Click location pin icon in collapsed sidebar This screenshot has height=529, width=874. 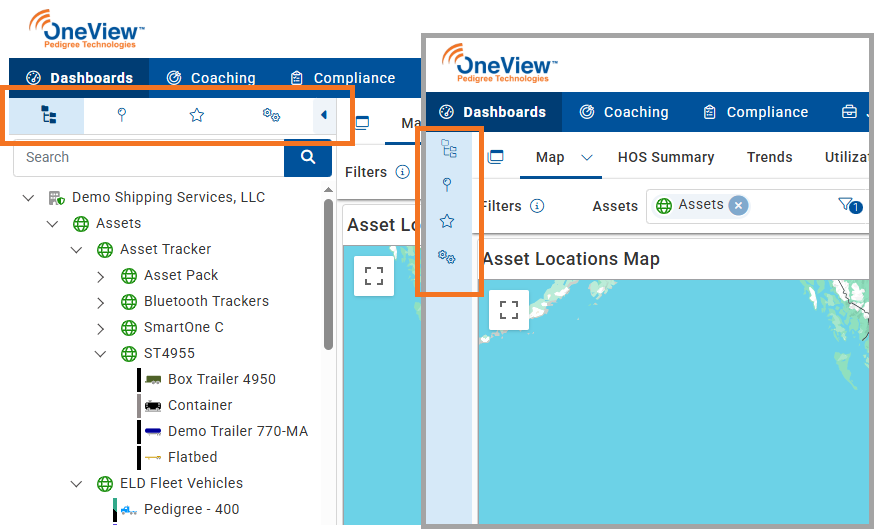pyautogui.click(x=446, y=185)
